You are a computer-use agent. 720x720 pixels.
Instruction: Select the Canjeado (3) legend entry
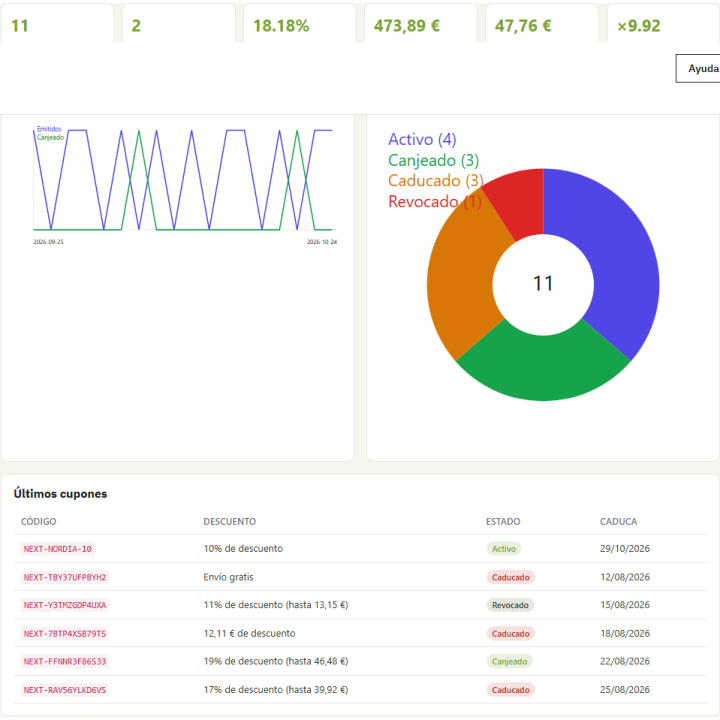tap(433, 160)
